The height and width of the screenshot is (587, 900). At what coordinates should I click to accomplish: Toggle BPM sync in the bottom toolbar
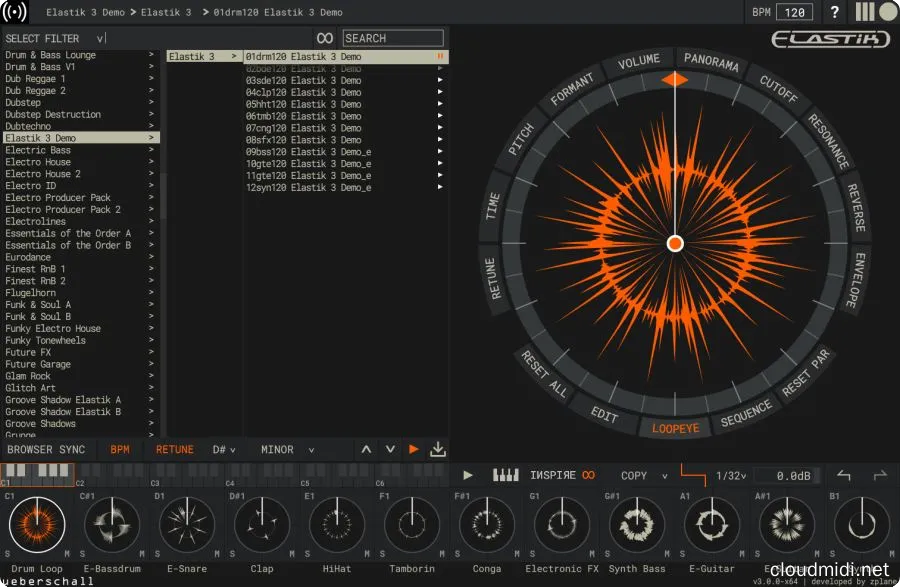[x=119, y=449]
